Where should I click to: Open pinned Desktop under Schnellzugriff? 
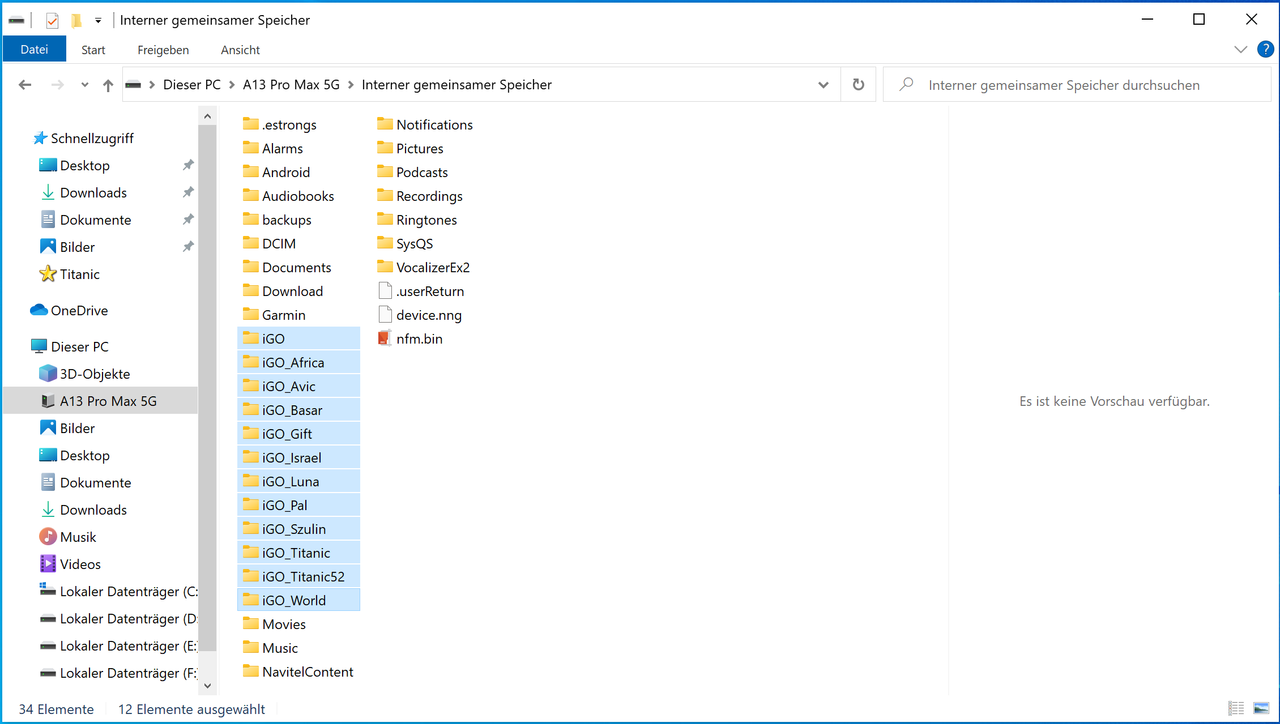click(x=85, y=165)
